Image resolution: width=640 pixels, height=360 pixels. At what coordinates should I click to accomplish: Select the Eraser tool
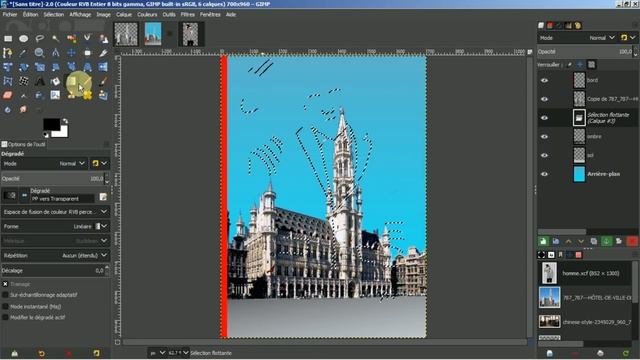click(8, 96)
